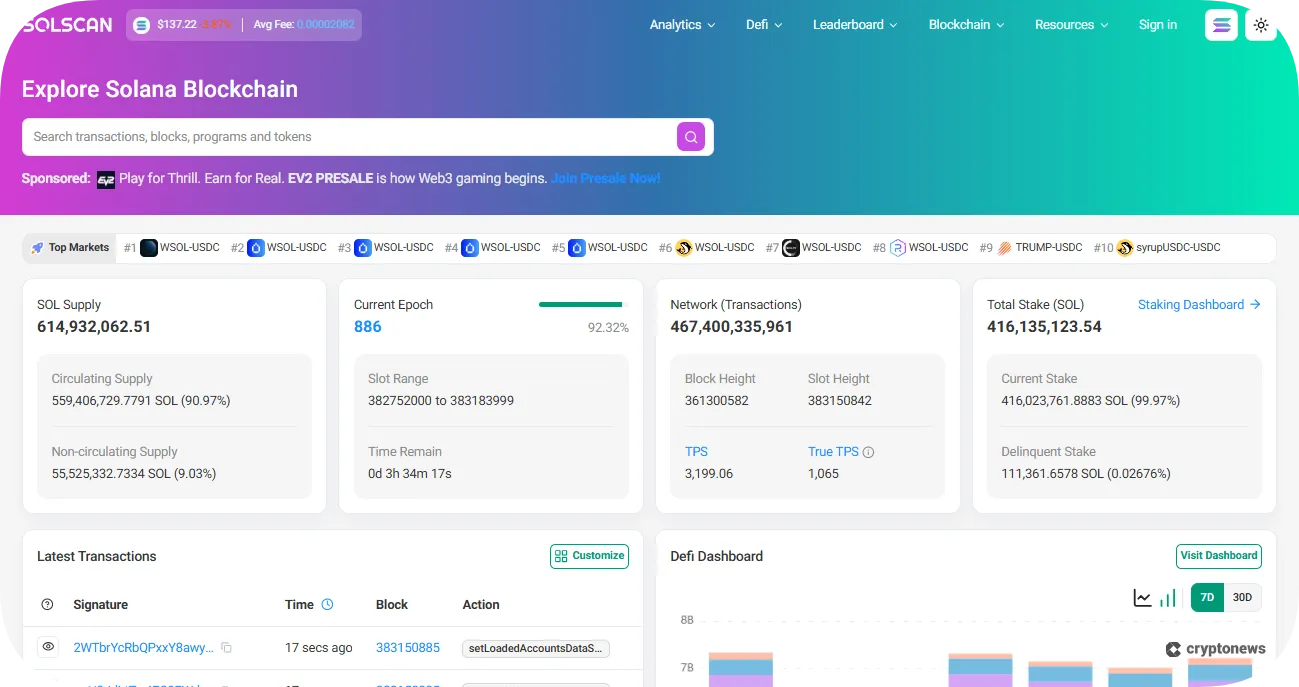Click the magnifier search icon in the search bar
The width and height of the screenshot is (1299, 687).
(691, 136)
